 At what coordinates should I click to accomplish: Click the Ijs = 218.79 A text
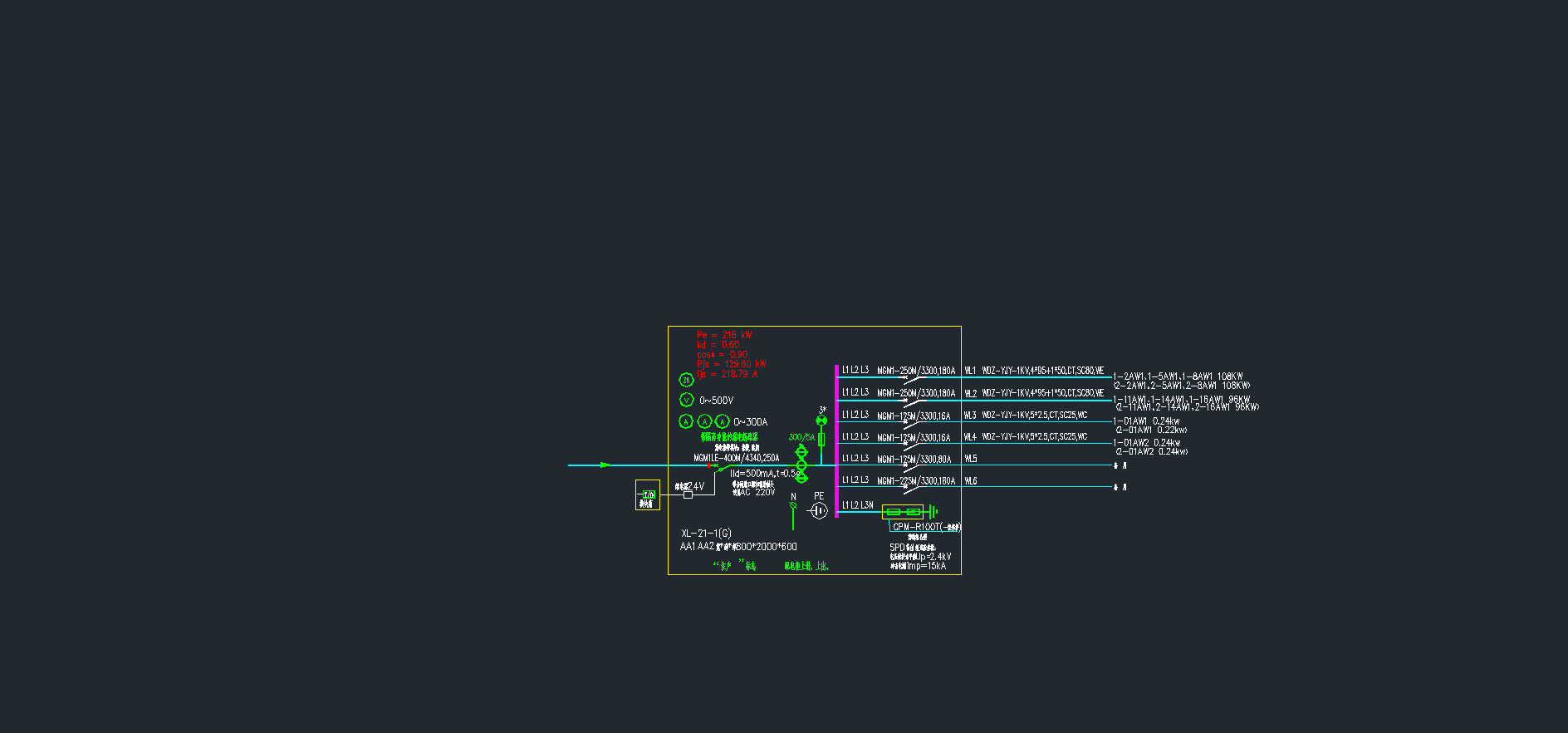coord(728,374)
